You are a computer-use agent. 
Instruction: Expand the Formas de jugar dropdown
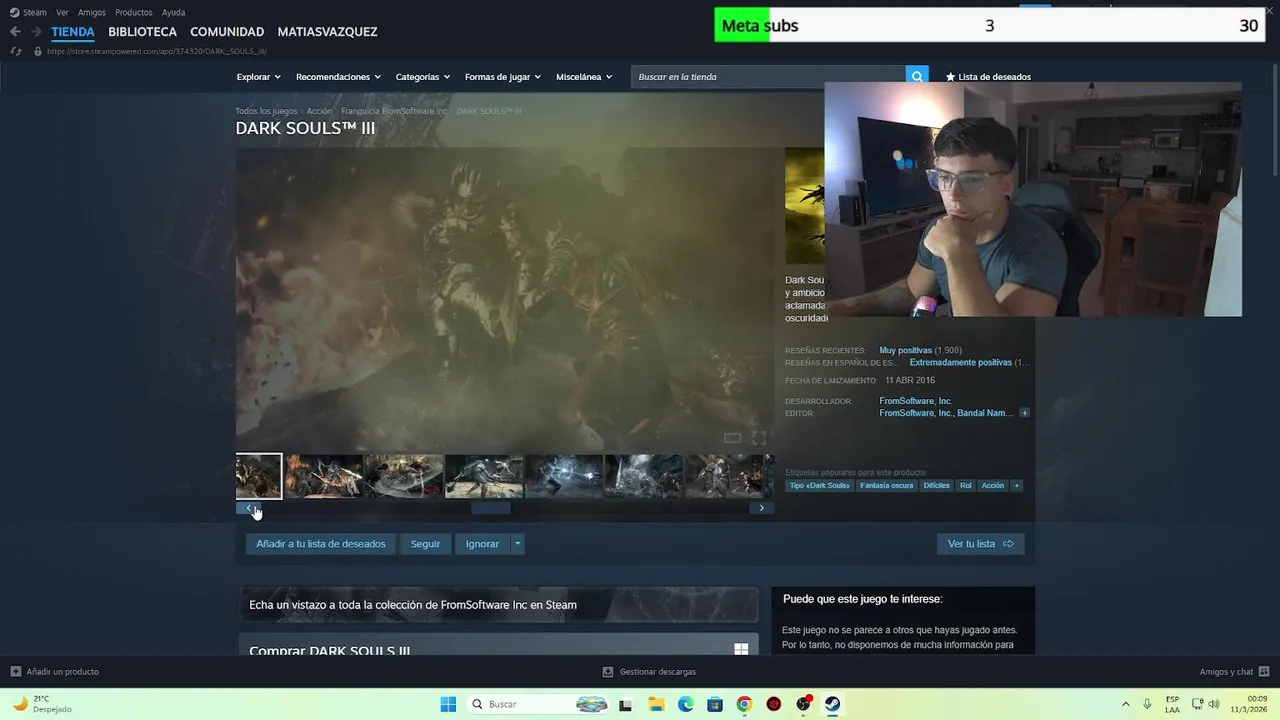502,77
